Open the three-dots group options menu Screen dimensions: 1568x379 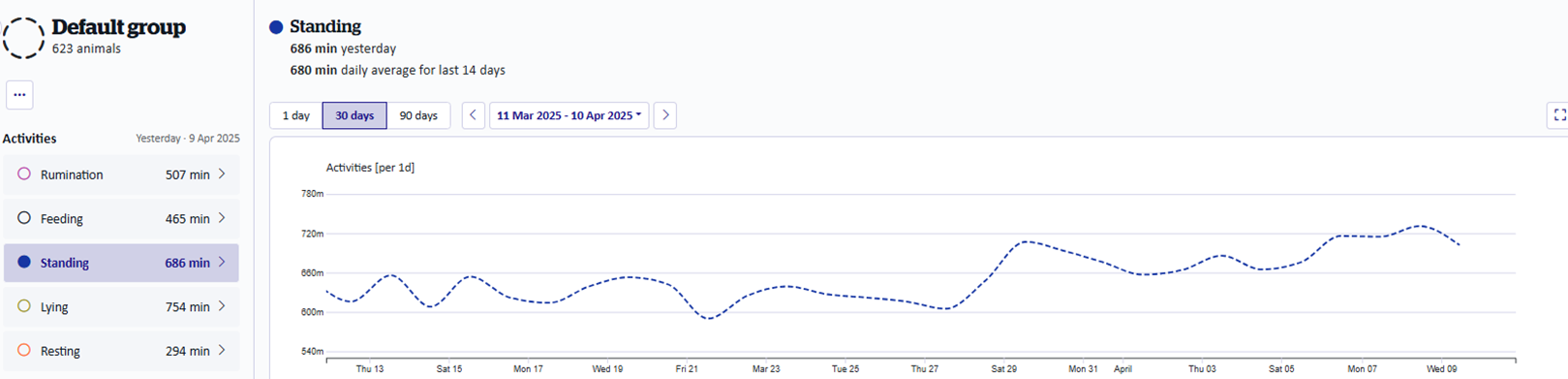[x=19, y=95]
